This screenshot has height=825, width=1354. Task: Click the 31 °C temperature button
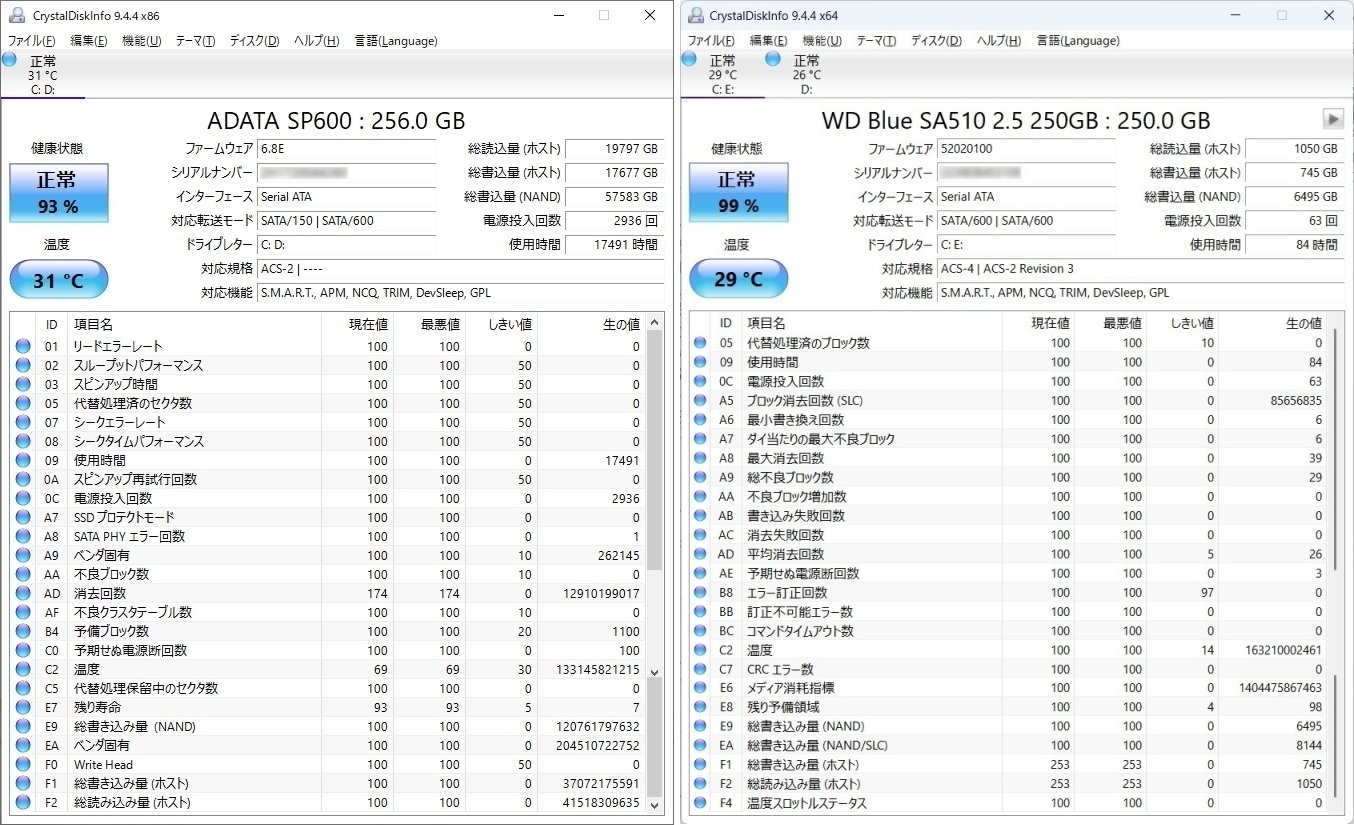click(58, 280)
